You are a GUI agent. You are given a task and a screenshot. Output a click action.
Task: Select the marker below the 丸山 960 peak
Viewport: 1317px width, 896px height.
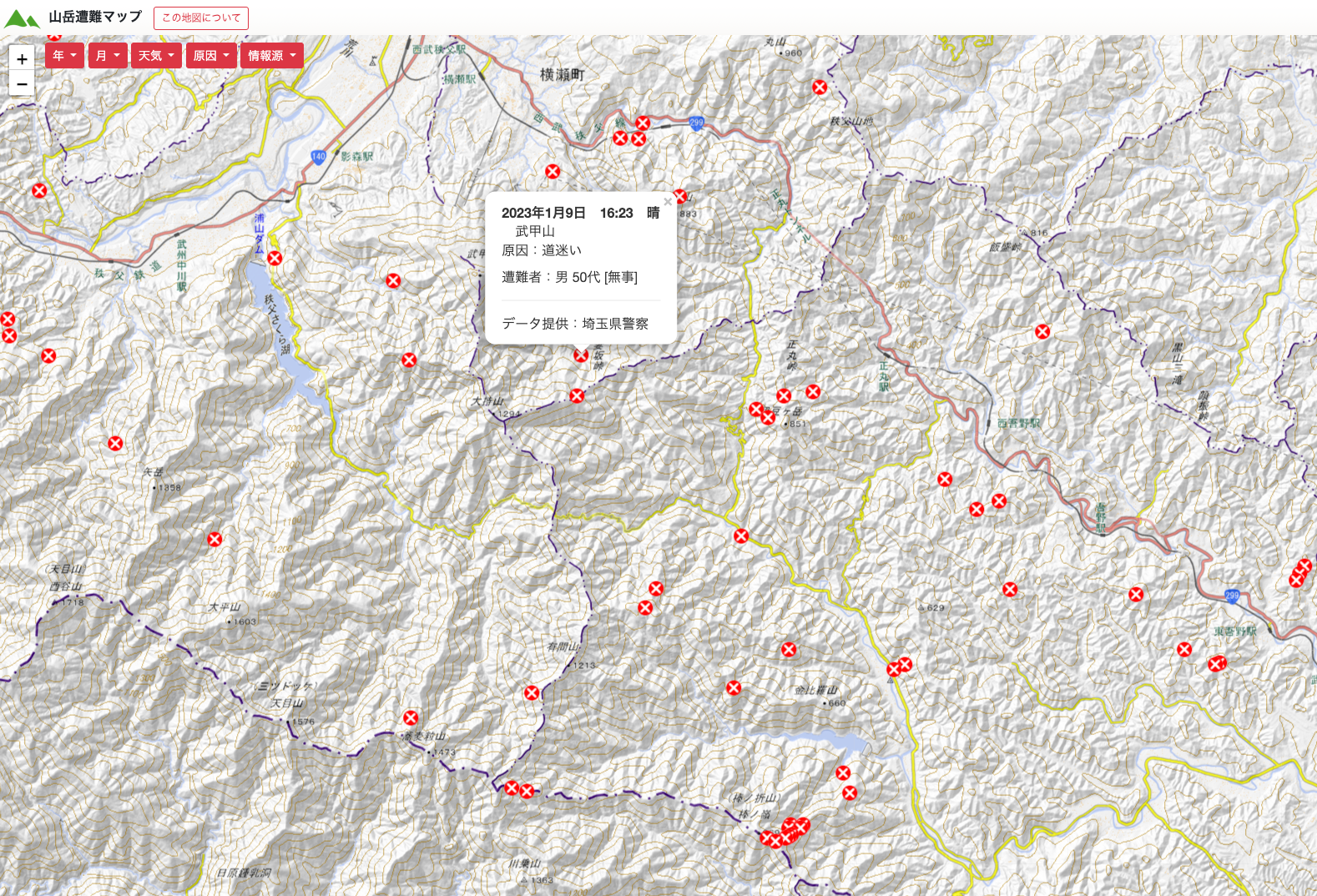coord(820,88)
